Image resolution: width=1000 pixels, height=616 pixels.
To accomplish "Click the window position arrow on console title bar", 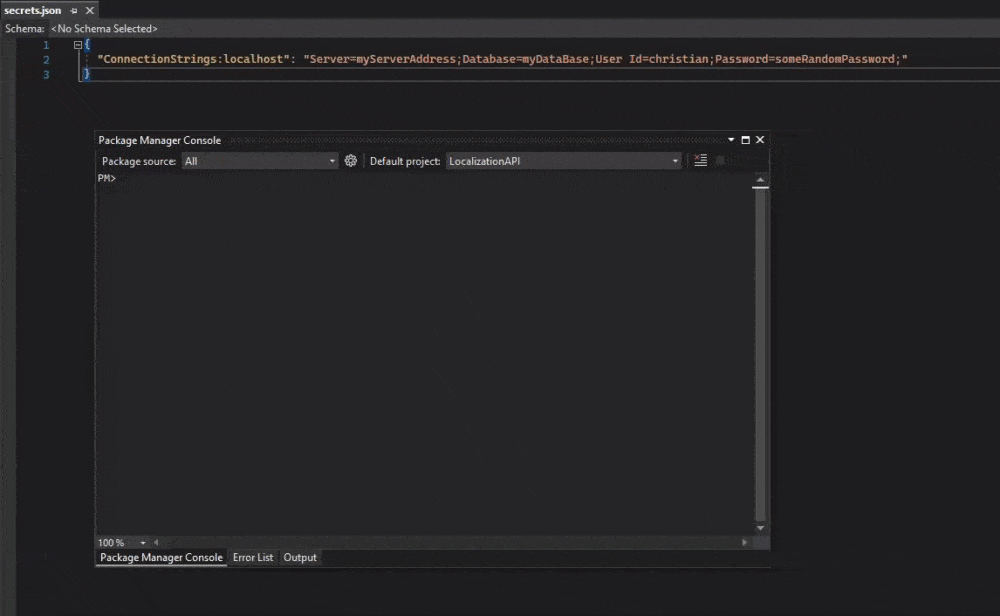I will 731,140.
